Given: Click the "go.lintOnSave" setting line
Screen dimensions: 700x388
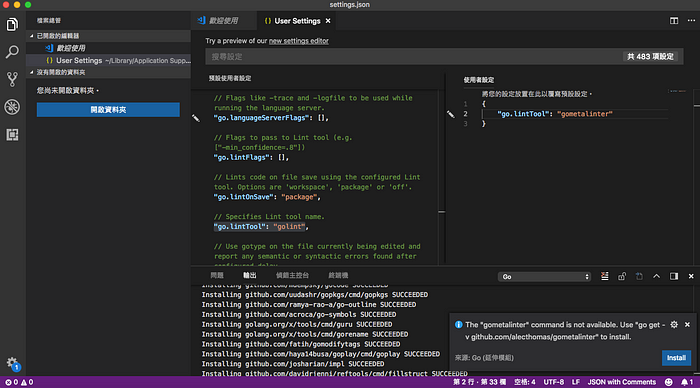Looking at the screenshot, I should coord(267,197).
